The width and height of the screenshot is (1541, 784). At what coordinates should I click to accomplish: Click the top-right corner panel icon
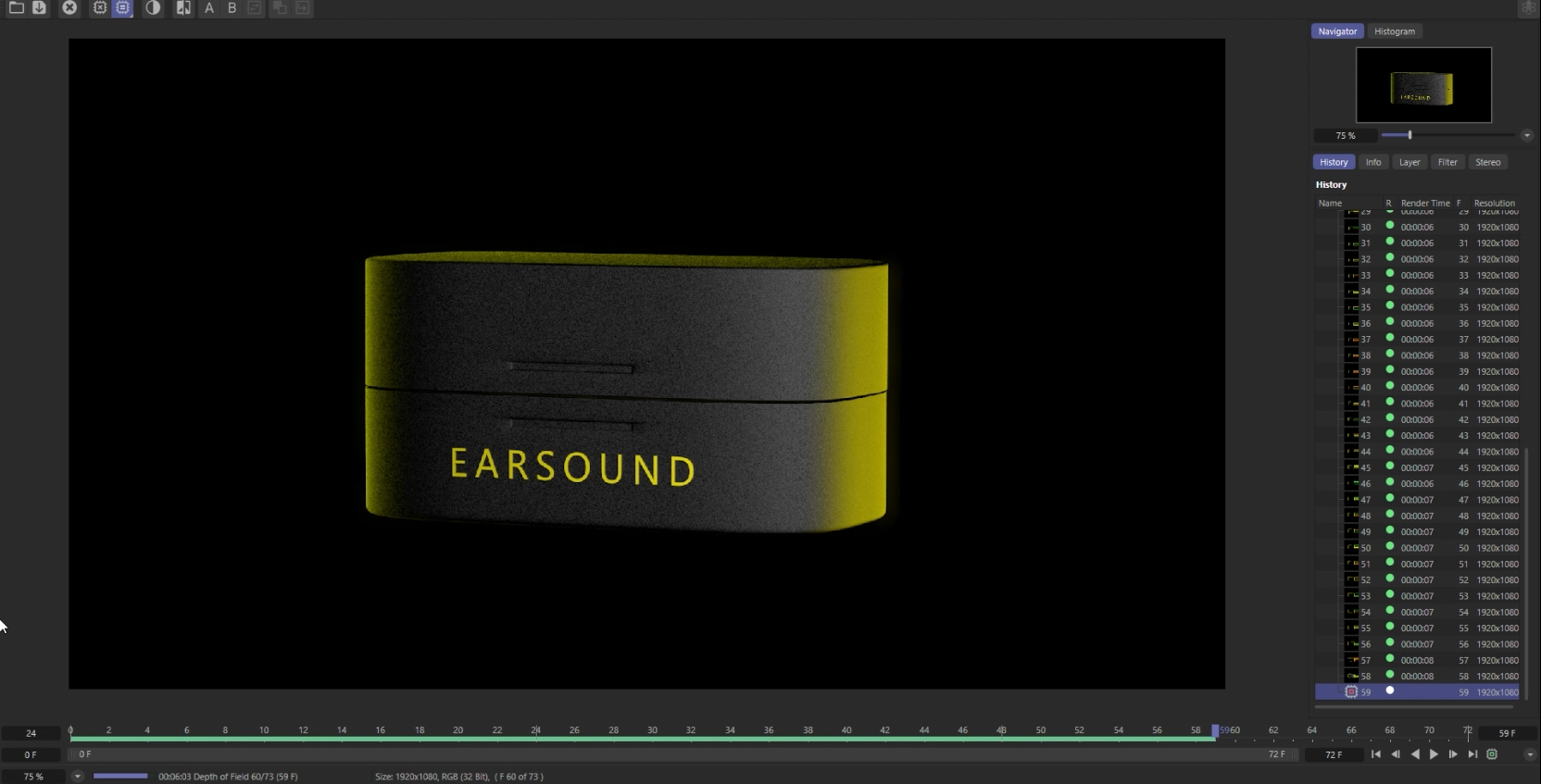coord(1528,8)
